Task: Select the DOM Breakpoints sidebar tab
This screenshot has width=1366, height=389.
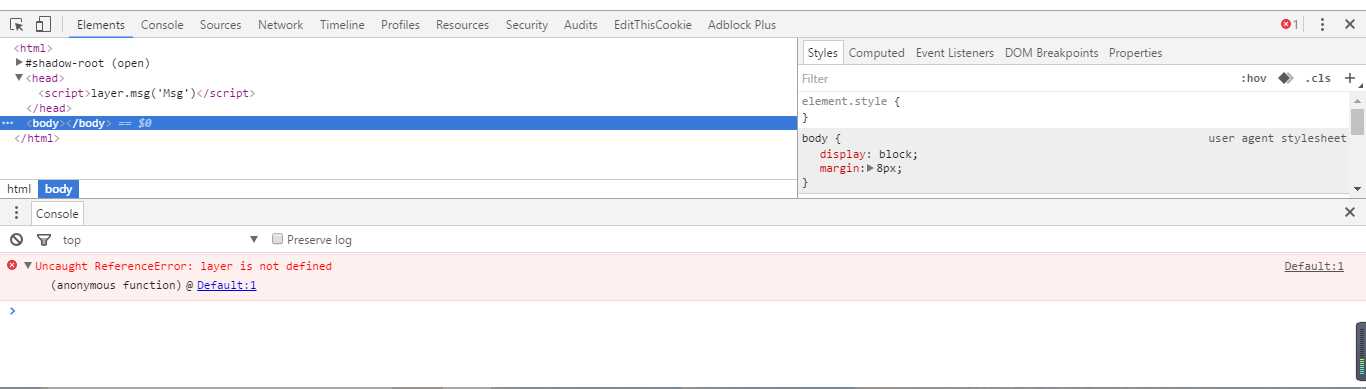Action: click(1052, 53)
